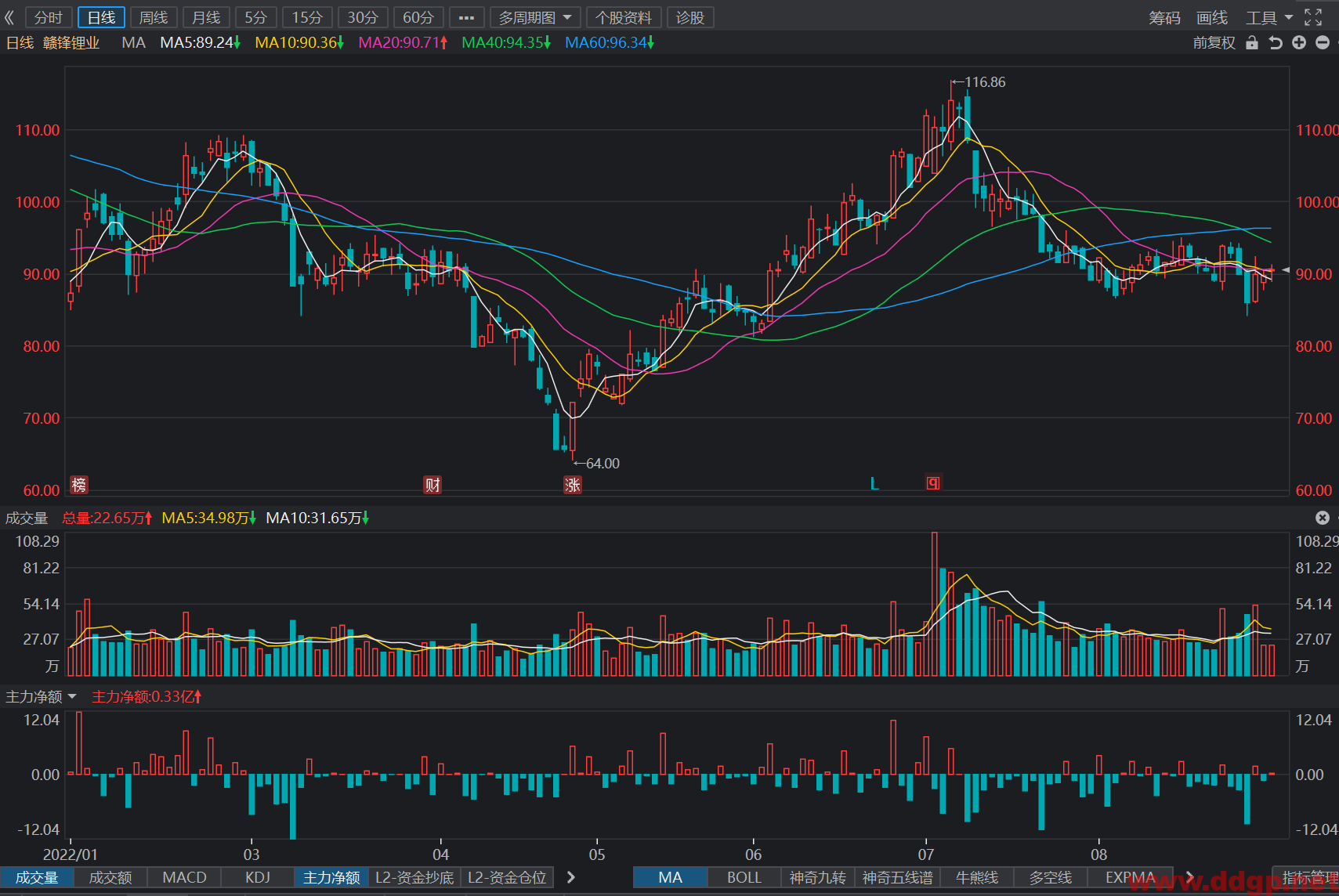Switch to the MACD indicator tab
Viewport: 1339px width, 896px height.
point(185,877)
